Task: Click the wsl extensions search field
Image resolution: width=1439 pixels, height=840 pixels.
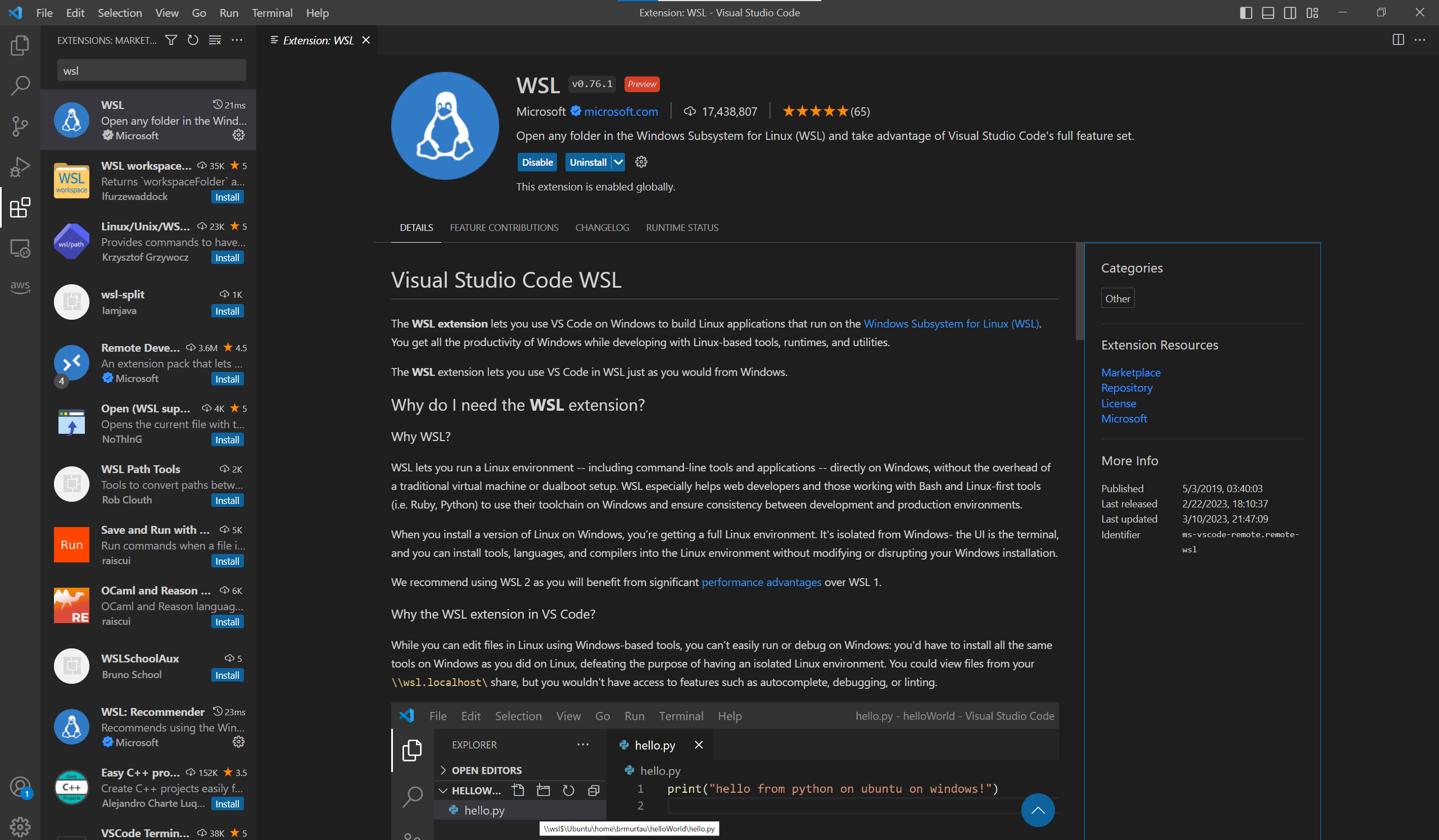Action: point(151,71)
